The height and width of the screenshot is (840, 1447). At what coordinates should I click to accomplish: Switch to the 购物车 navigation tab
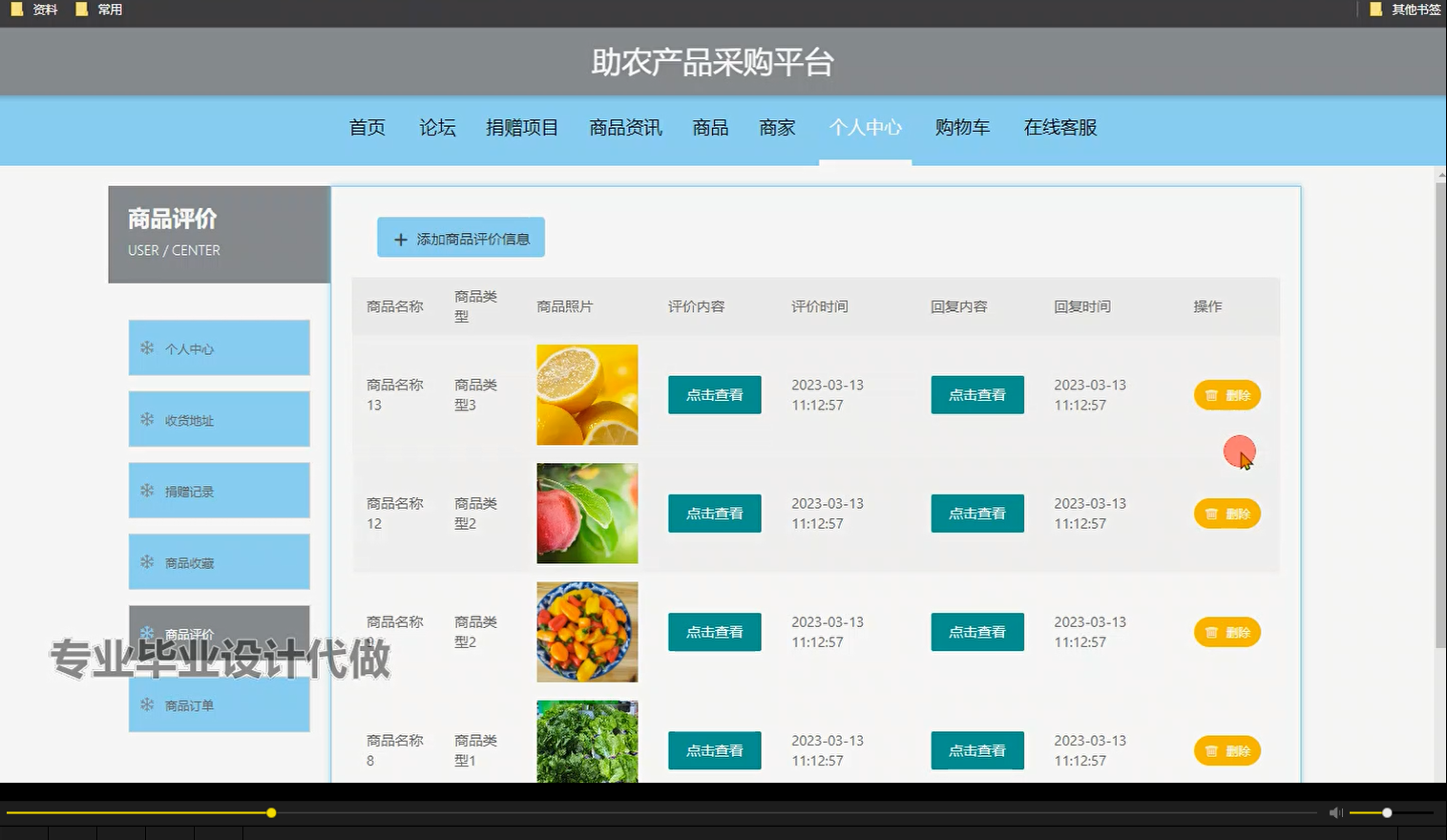[962, 127]
